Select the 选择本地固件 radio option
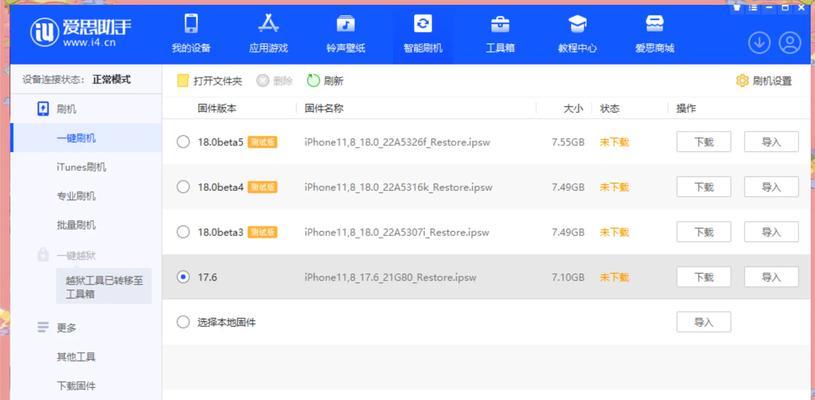The image size is (815, 400). (x=183, y=323)
